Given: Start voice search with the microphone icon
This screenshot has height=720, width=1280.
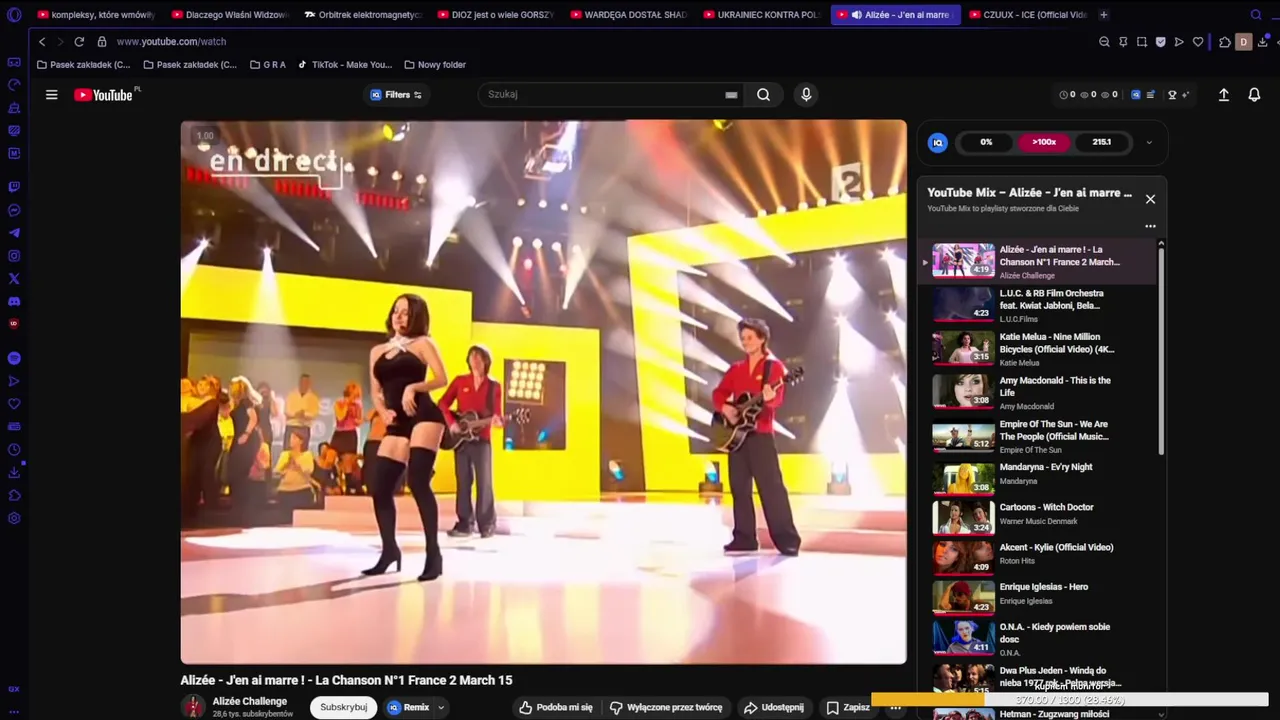Looking at the screenshot, I should [x=806, y=94].
